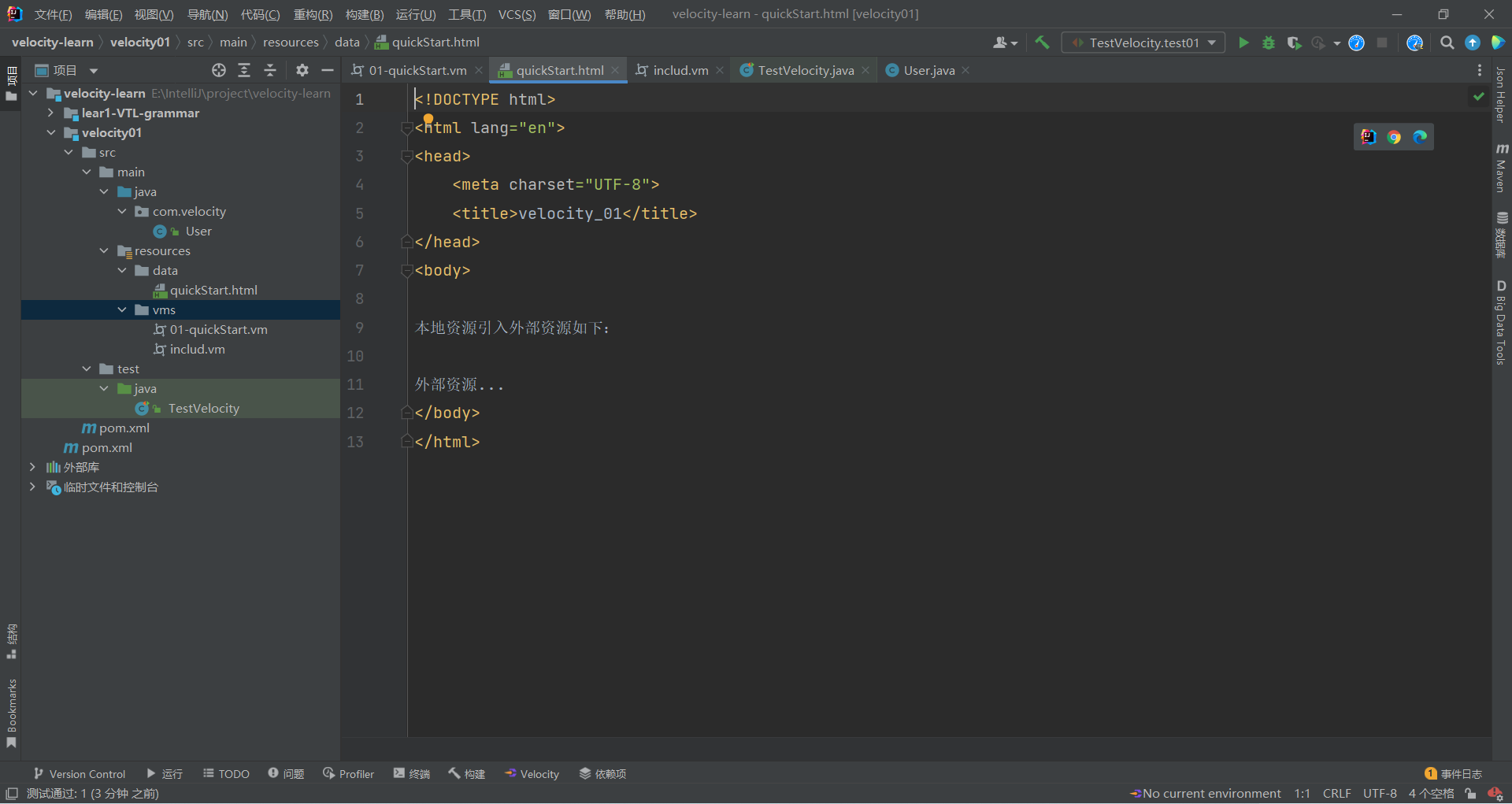The height and width of the screenshot is (804, 1512).
Task: Click the grey stop button in toolbar
Action: (1381, 43)
